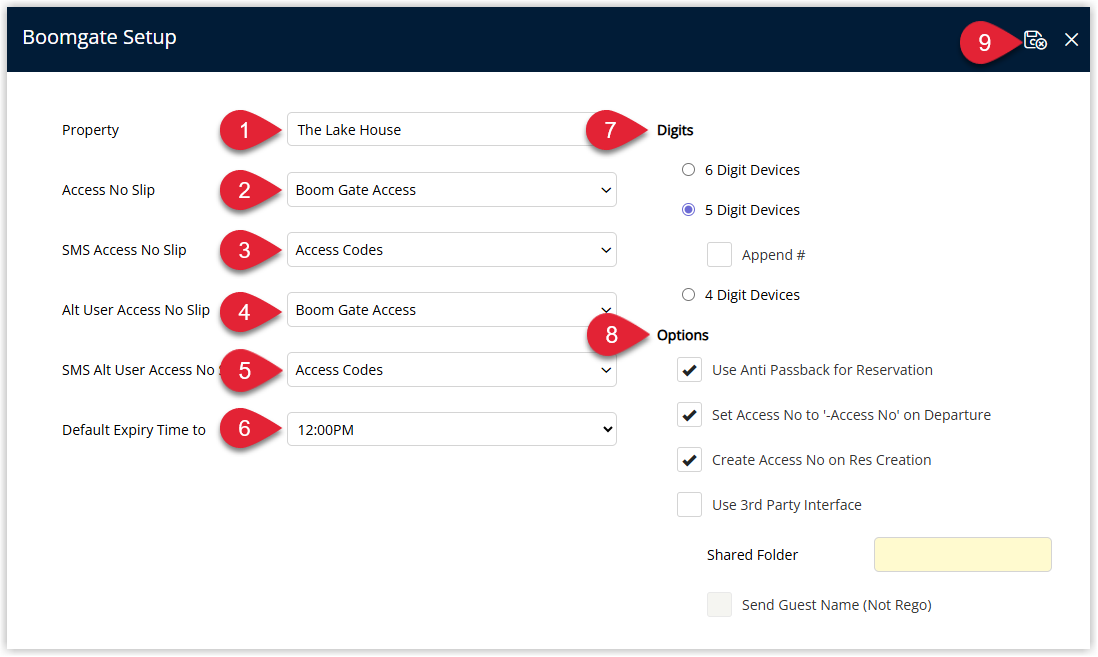
Task: Enable Use 3rd Party Interface checkbox
Action: point(690,505)
